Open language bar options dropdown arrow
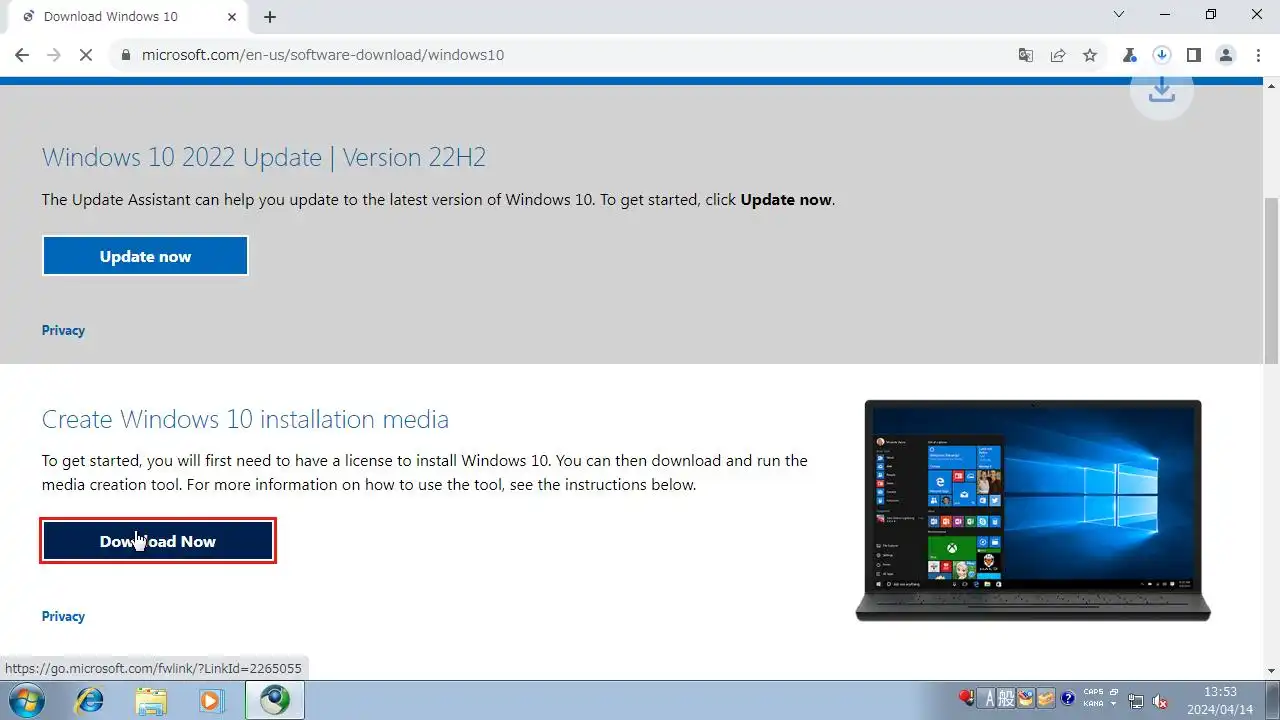 coord(1113,704)
